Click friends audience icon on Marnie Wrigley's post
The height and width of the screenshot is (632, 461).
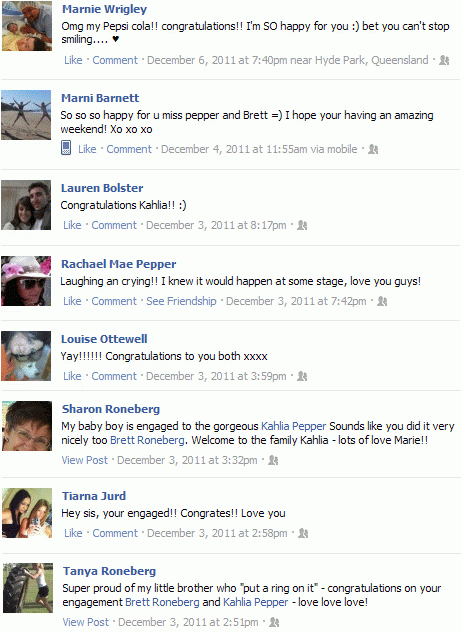tap(444, 60)
